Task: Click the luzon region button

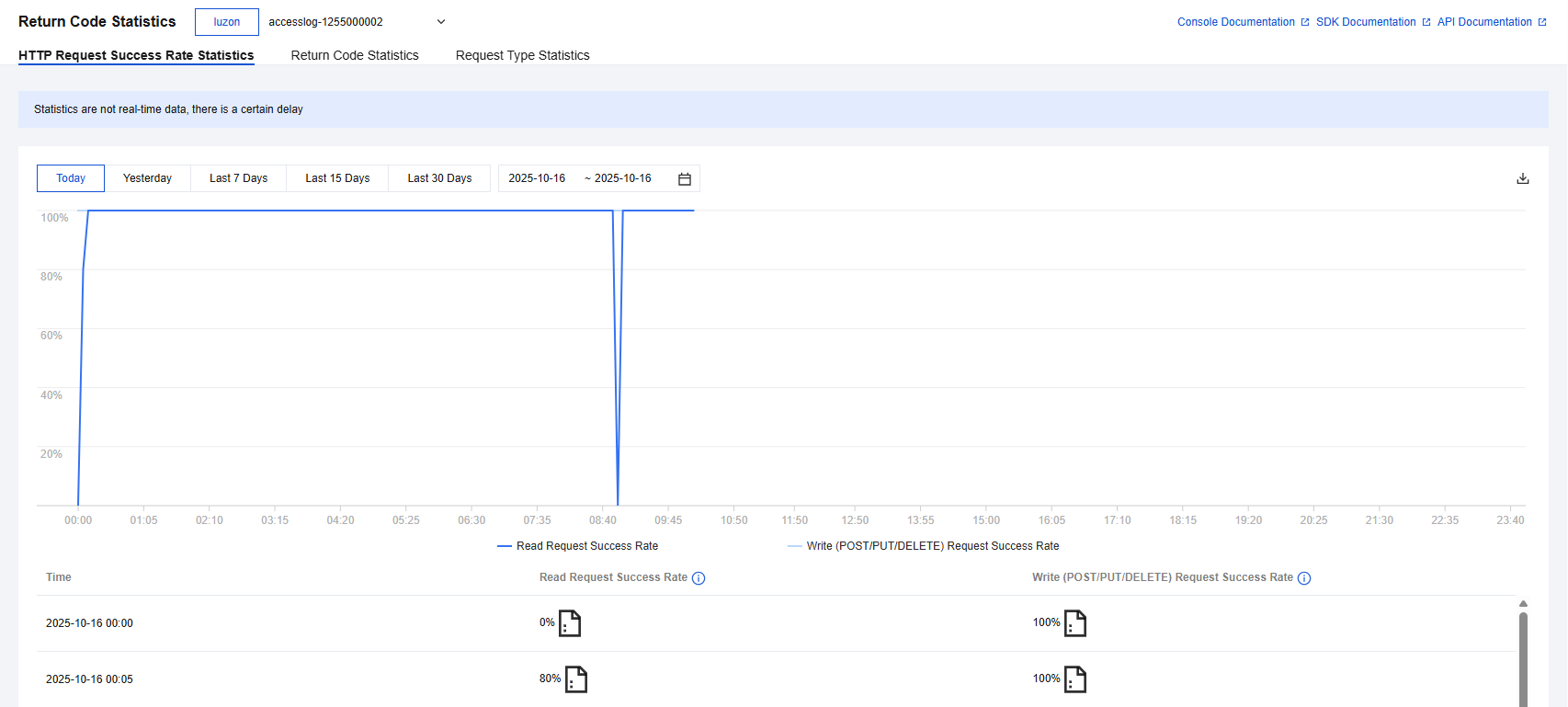Action: click(227, 22)
